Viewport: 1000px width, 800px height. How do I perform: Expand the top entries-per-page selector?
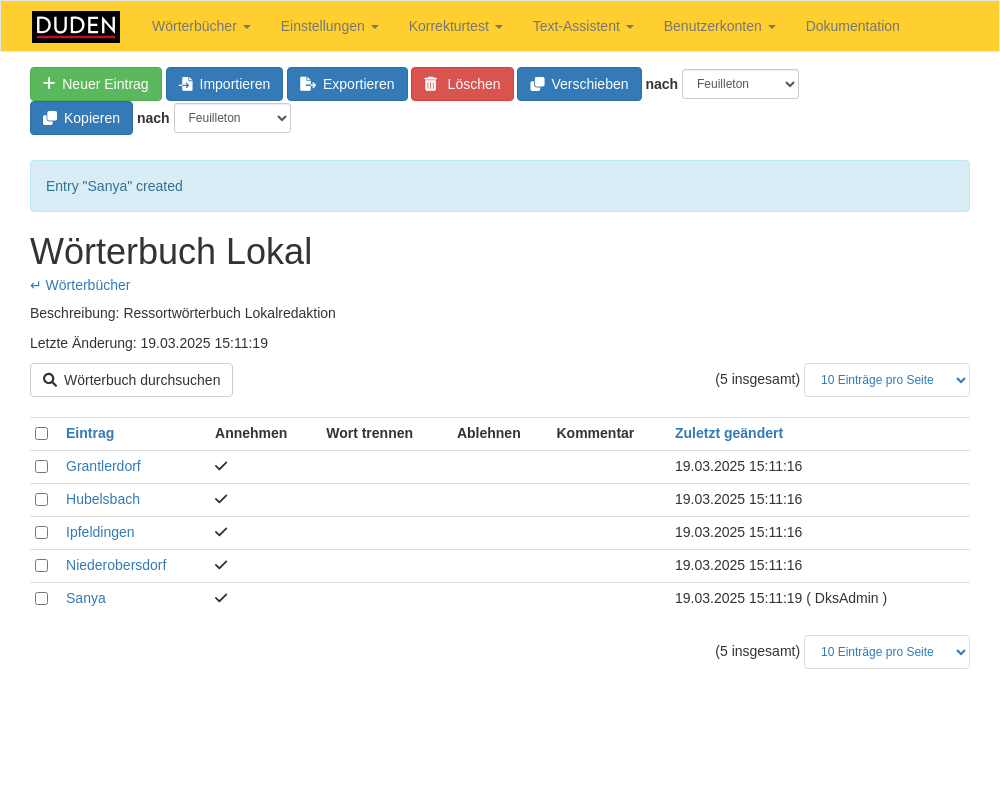click(x=886, y=380)
